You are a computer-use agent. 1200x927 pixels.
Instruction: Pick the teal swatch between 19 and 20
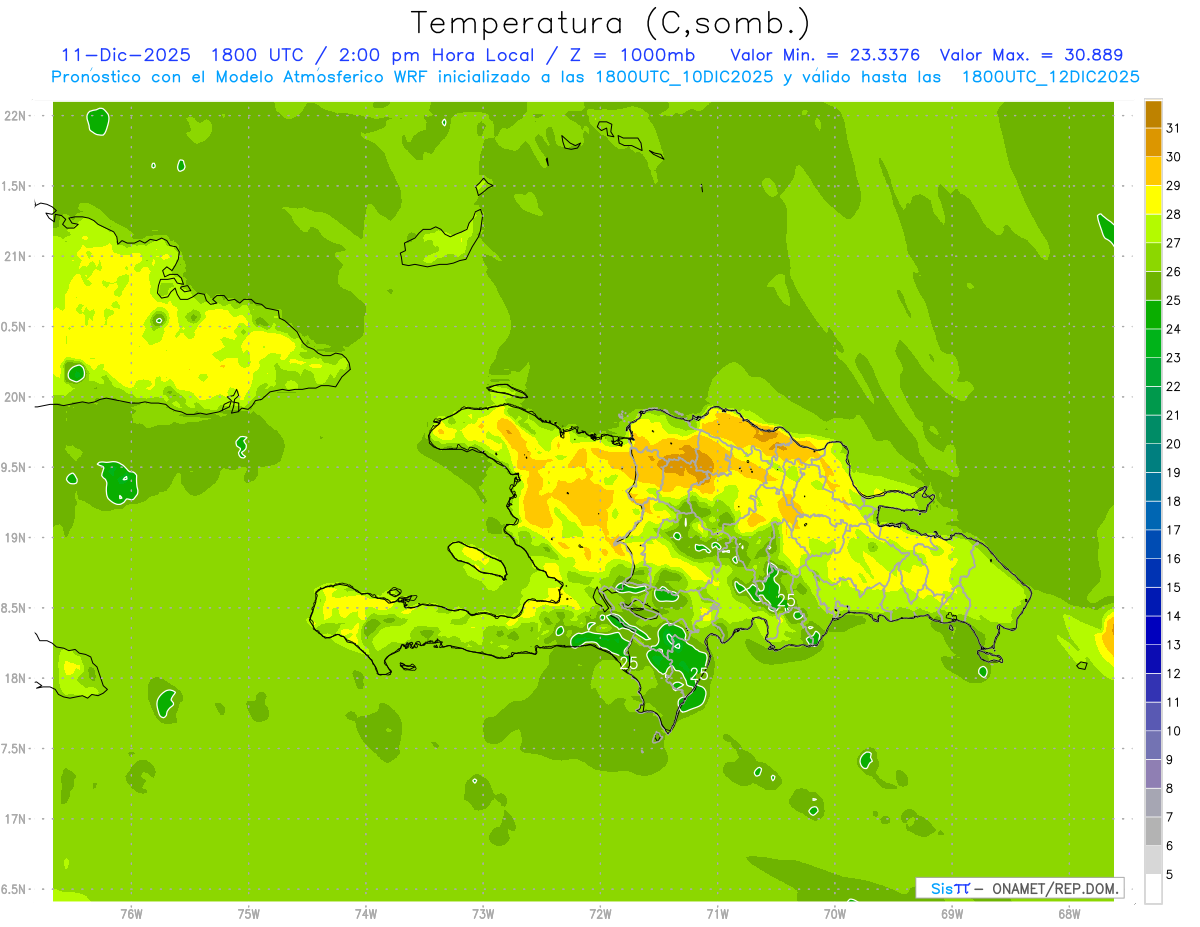(1153, 458)
